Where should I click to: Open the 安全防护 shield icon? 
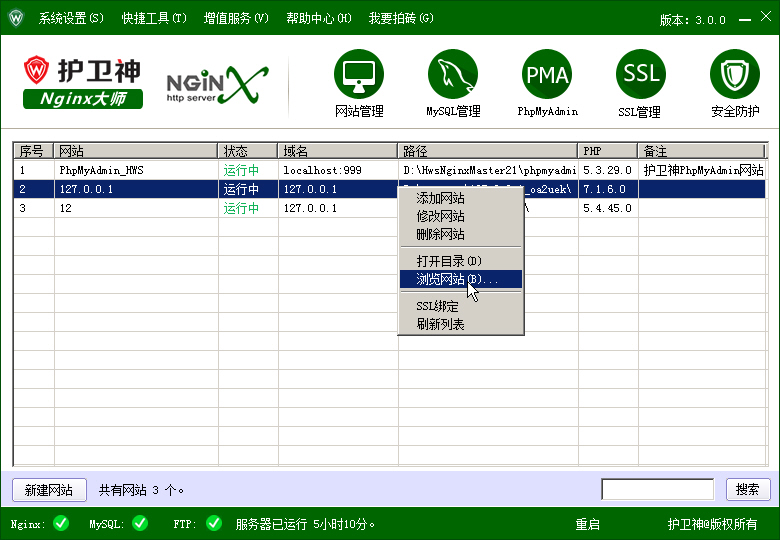[x=735, y=75]
